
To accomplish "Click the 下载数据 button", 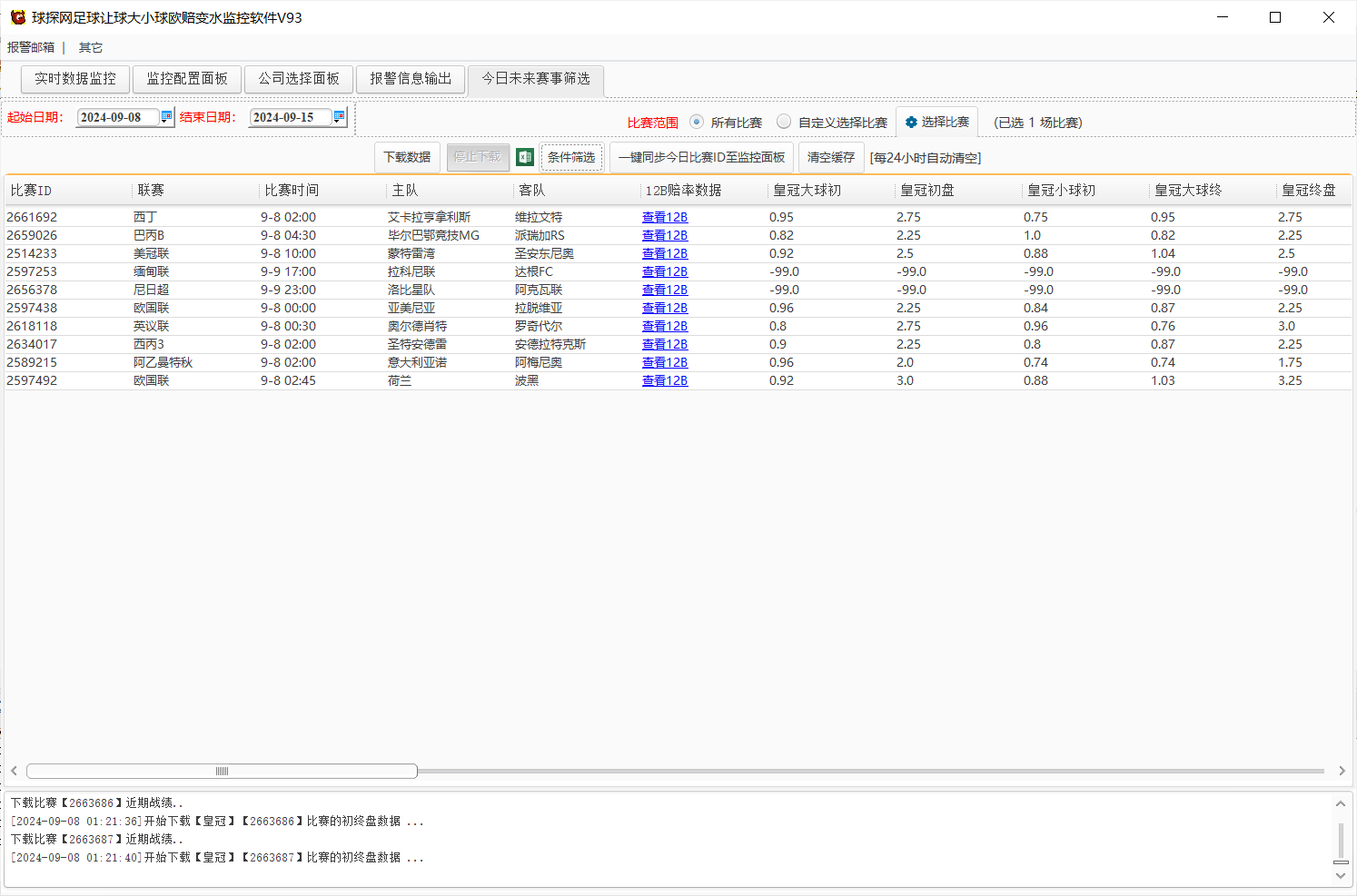I will 407,157.
